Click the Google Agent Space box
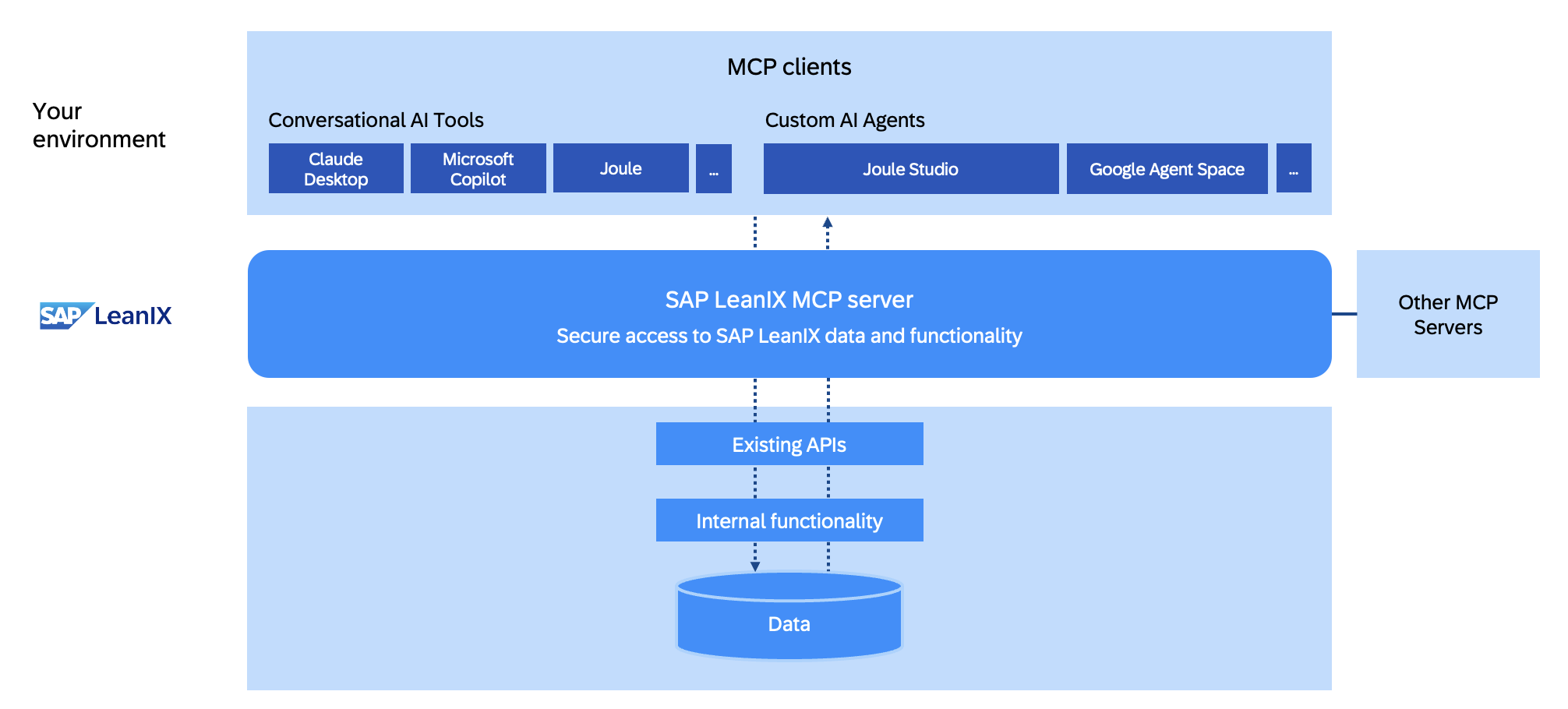The height and width of the screenshot is (709, 1568). [x=1167, y=168]
